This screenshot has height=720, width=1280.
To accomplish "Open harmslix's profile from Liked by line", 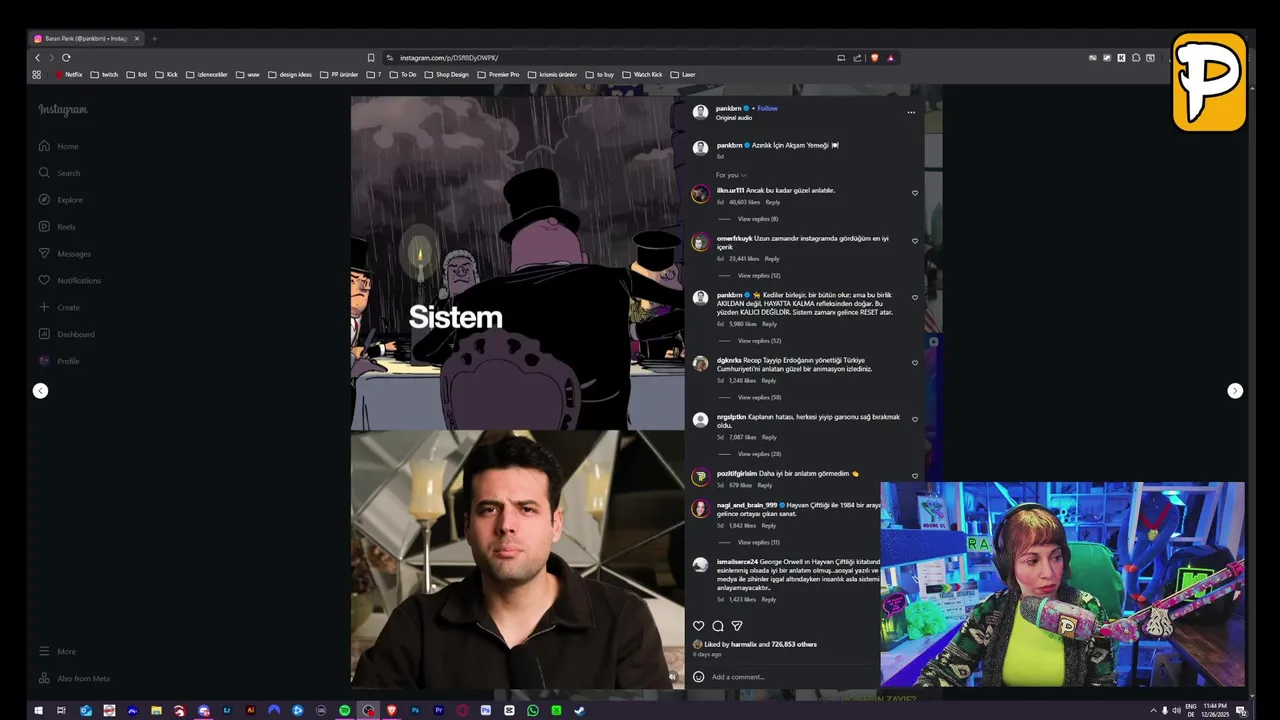I will pyautogui.click(x=743, y=644).
